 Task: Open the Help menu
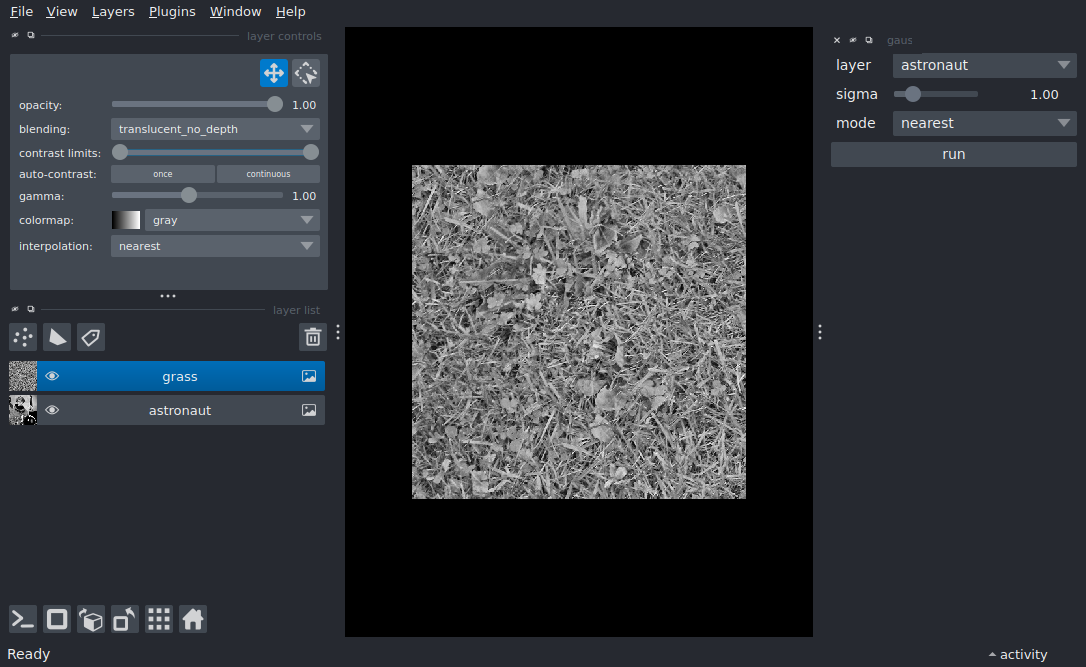click(290, 12)
